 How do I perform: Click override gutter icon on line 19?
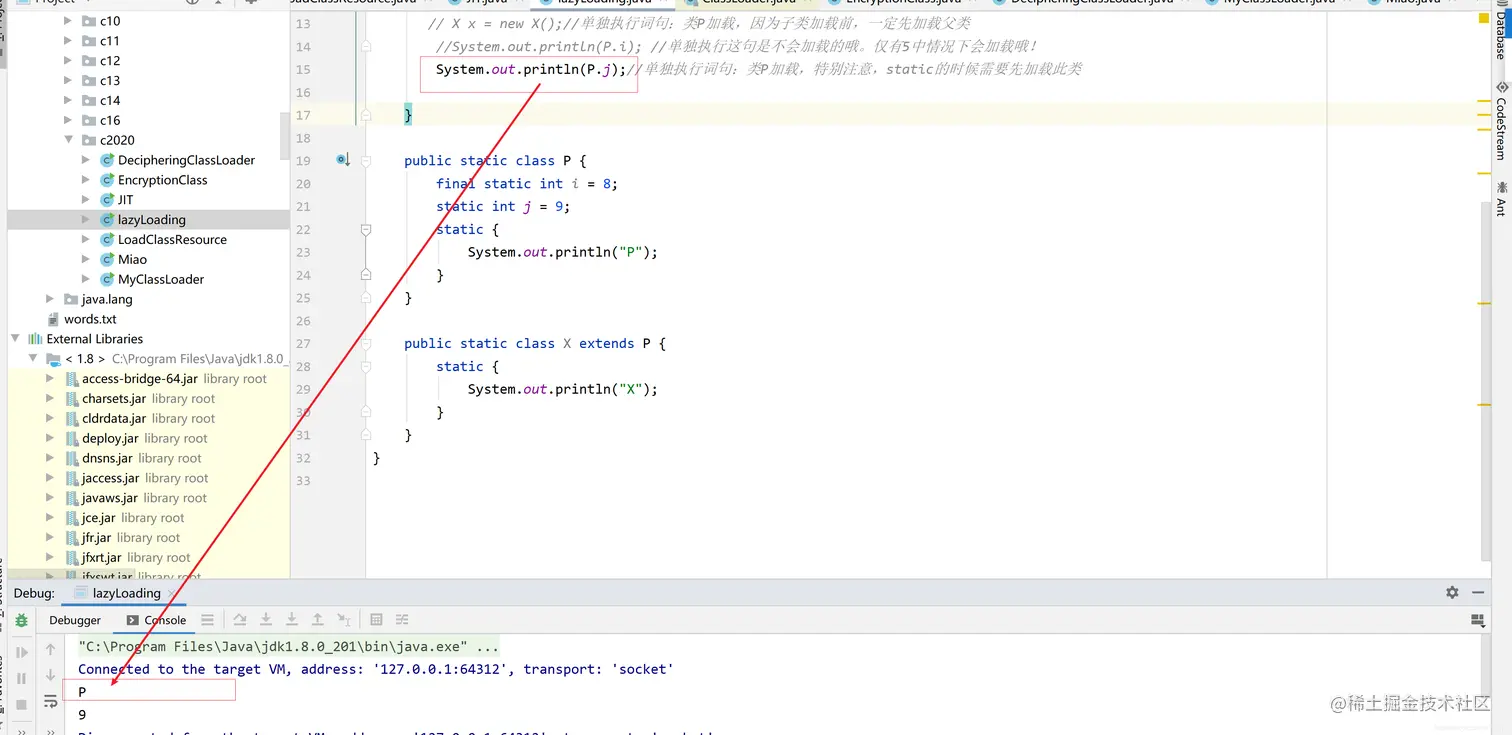coord(343,160)
